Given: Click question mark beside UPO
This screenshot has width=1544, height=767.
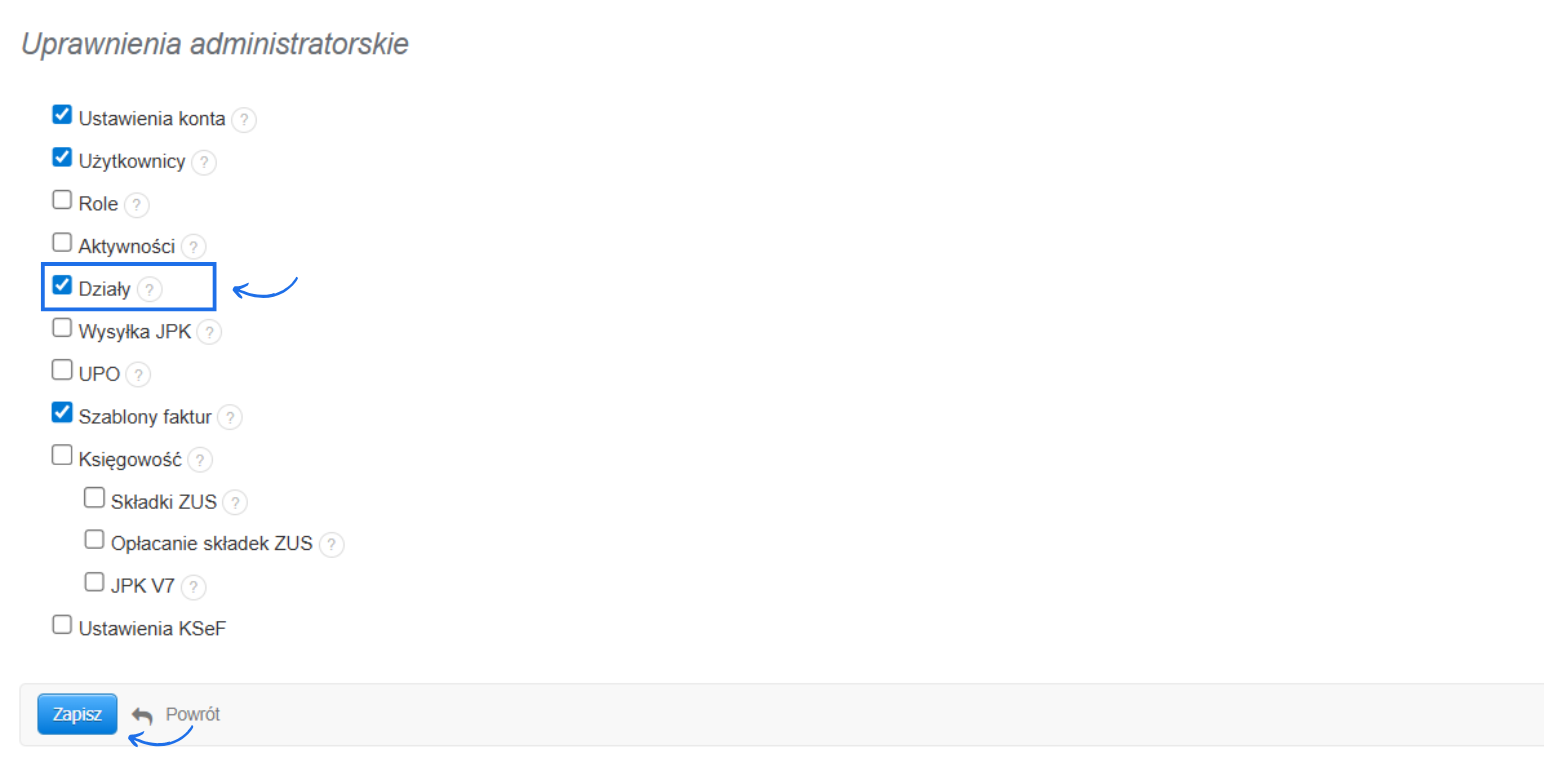Looking at the screenshot, I should click(x=139, y=375).
